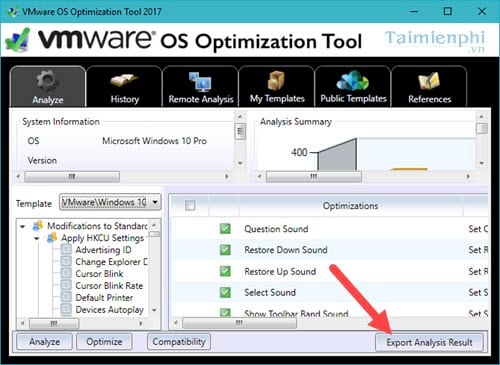This screenshot has width=500, height=365.
Task: Open the My Templates tab
Action: coord(277,86)
